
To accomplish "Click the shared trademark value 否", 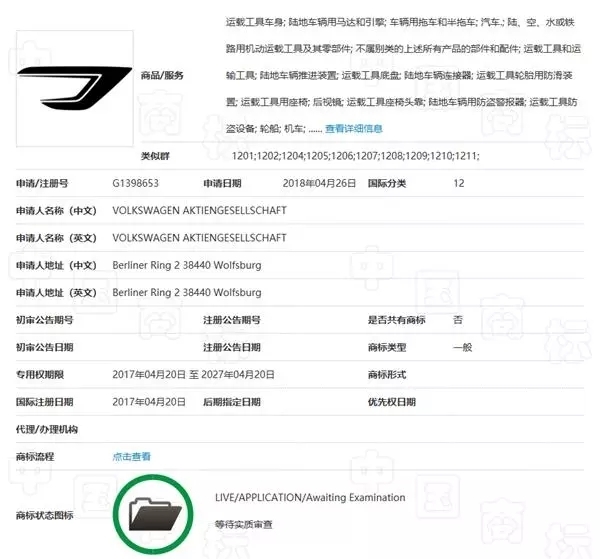I will pyautogui.click(x=458, y=320).
